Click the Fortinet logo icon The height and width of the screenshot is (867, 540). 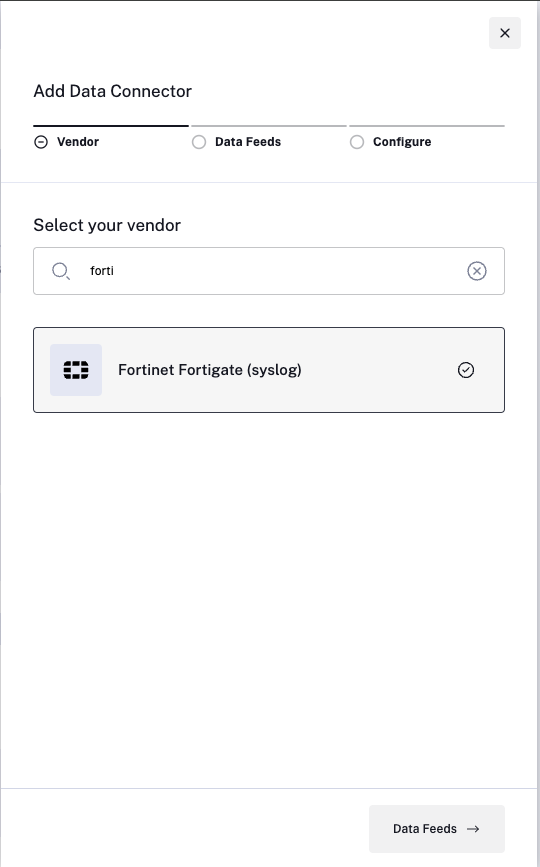point(76,370)
